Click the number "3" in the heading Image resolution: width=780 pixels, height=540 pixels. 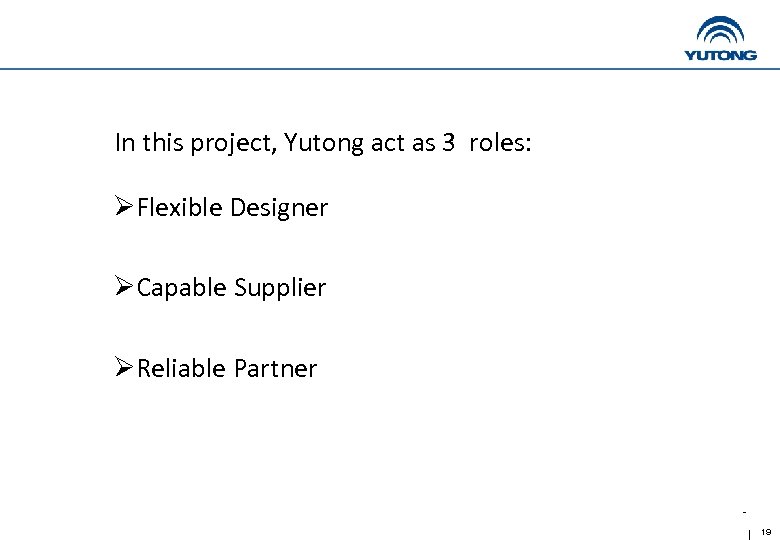click(x=448, y=143)
